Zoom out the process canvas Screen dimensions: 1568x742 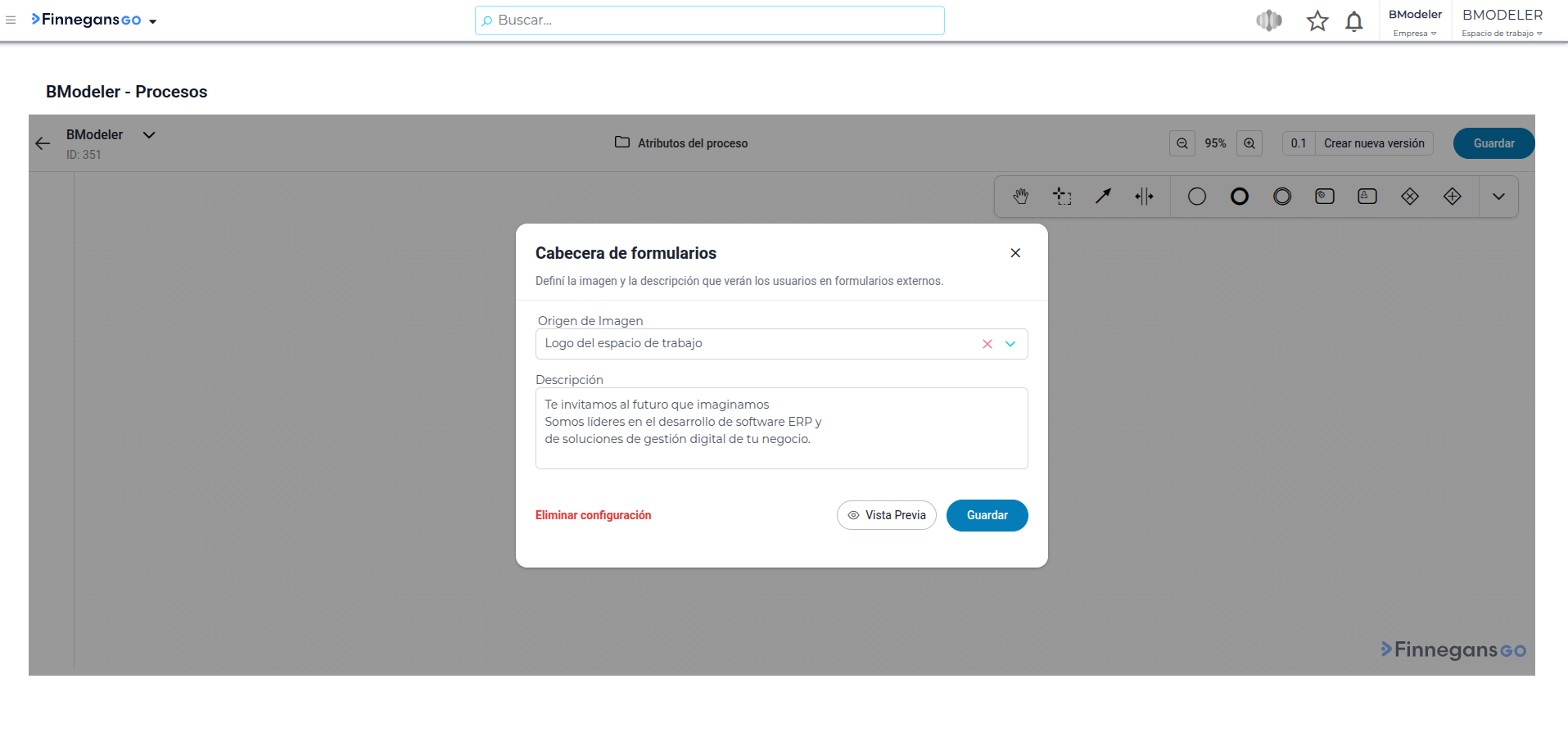pos(1182,143)
